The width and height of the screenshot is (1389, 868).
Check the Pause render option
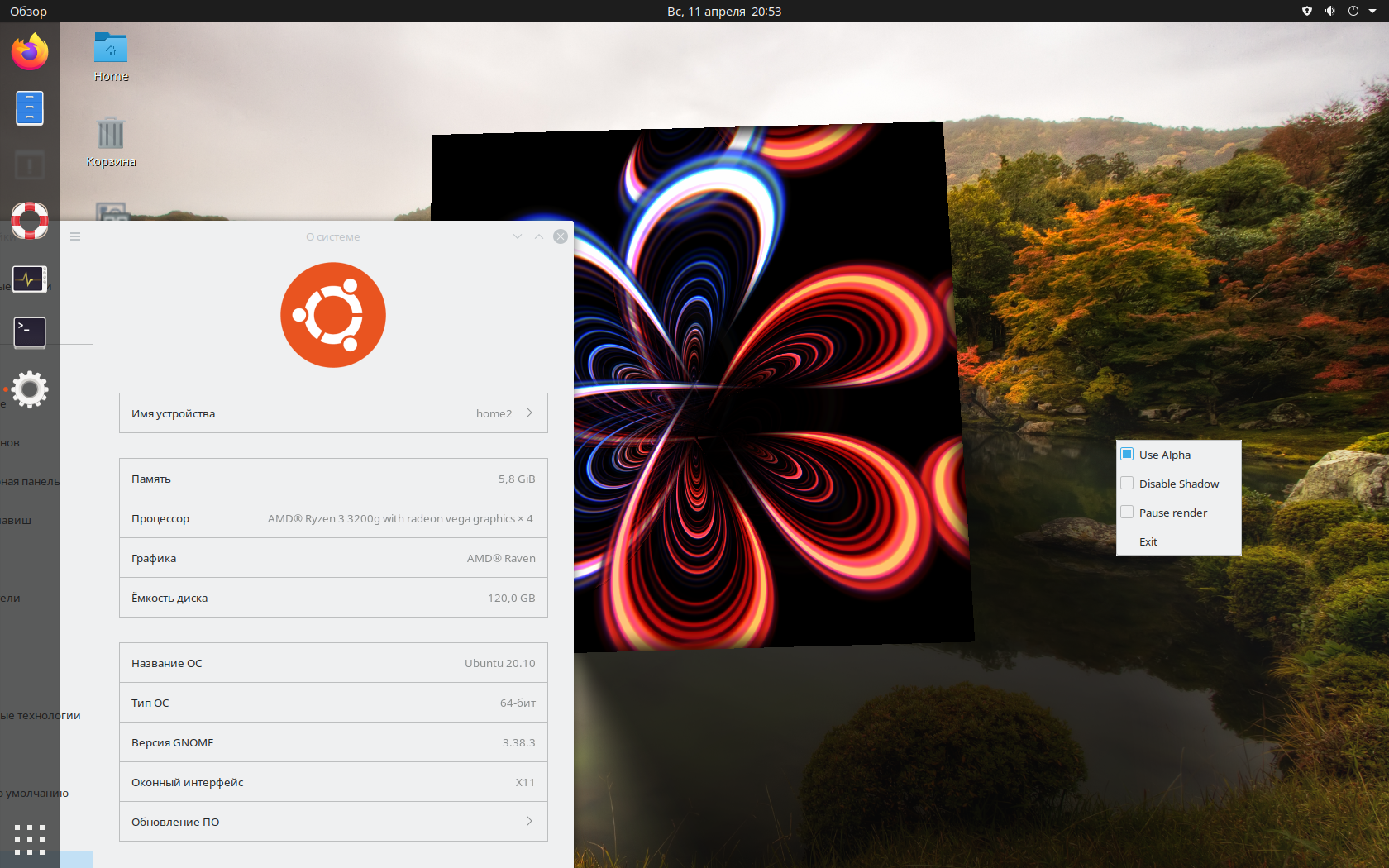1127,512
